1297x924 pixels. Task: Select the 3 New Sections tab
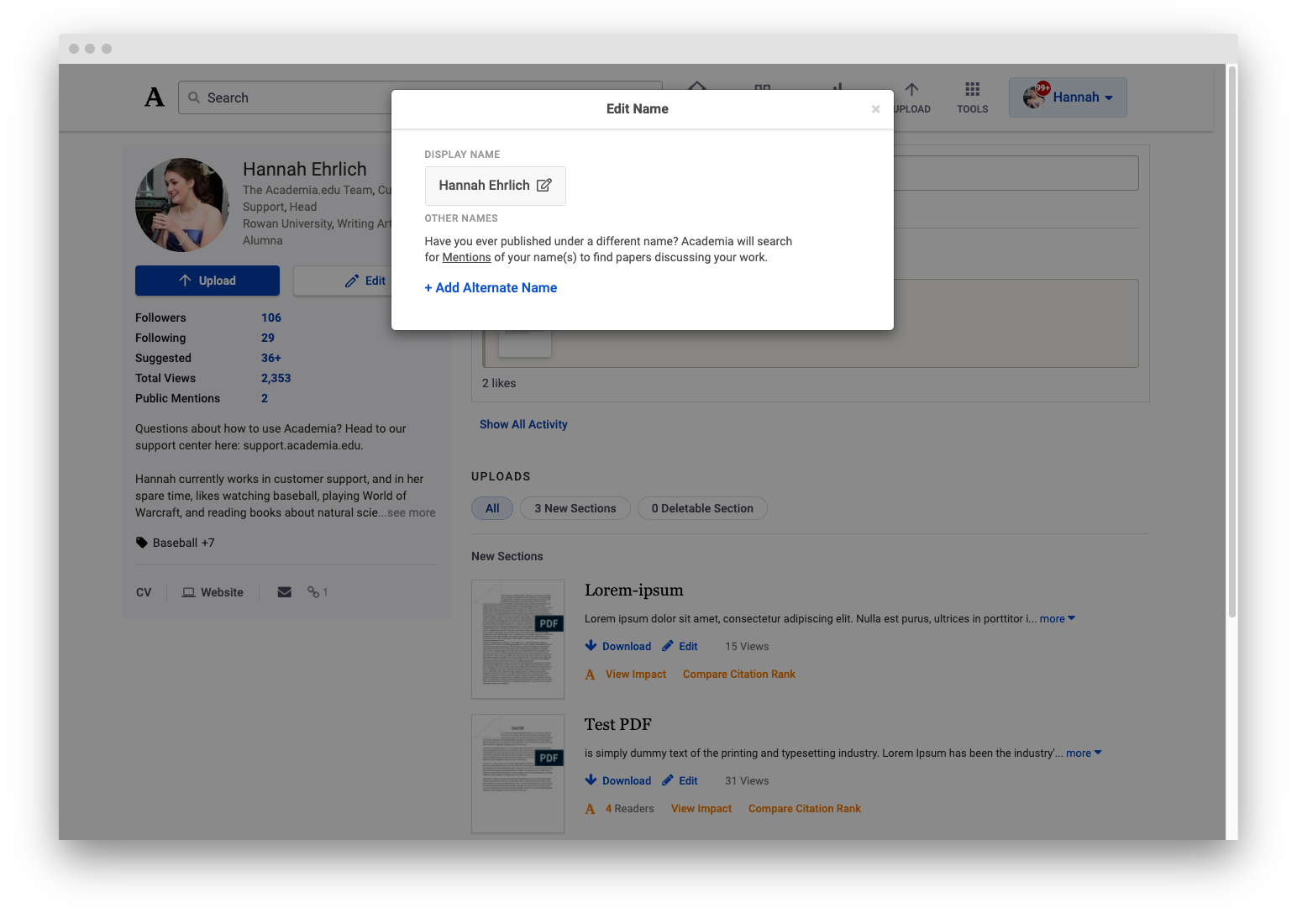click(575, 508)
